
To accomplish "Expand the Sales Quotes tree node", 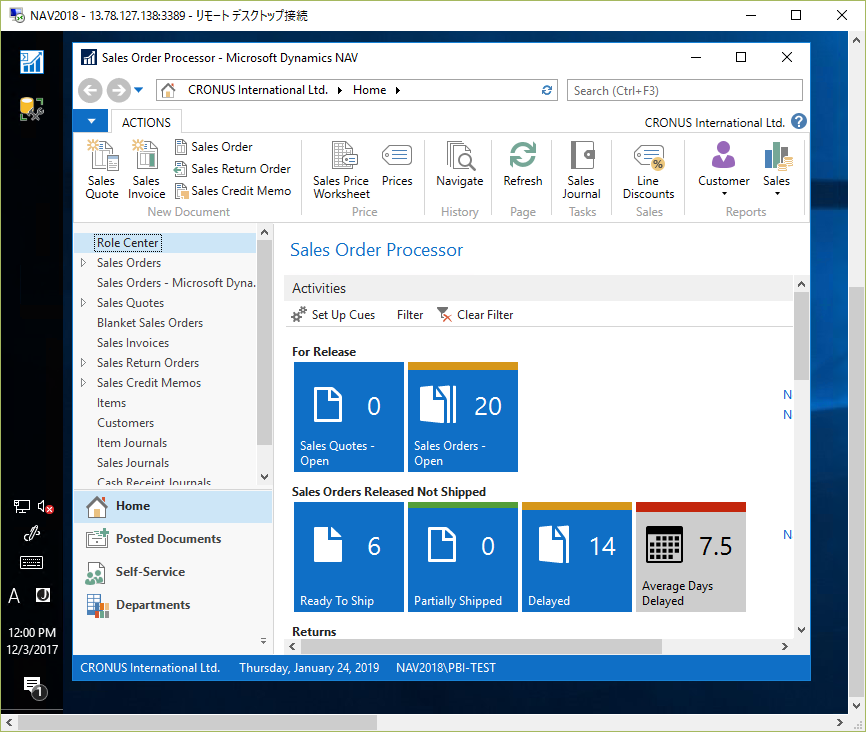I will (x=83, y=303).
